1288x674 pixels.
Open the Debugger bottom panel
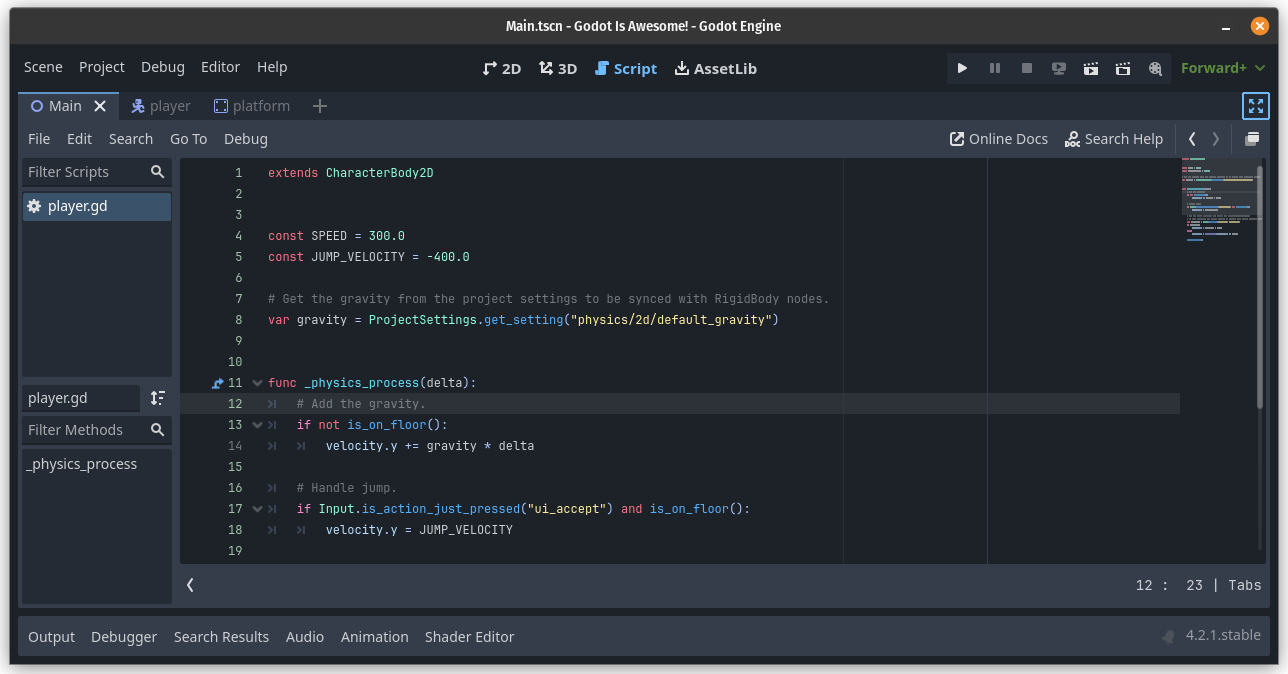(124, 637)
